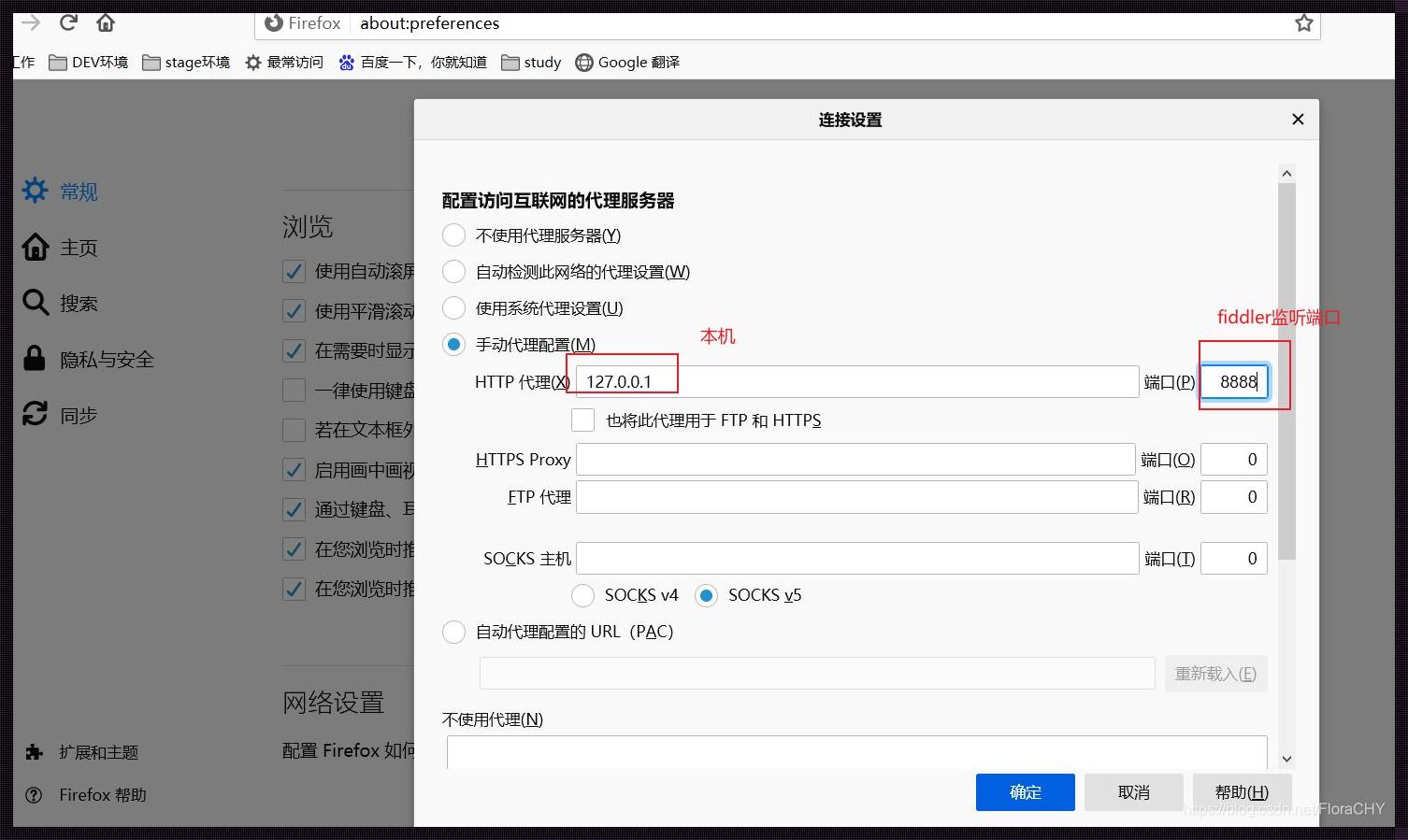Open Firefox 帮助 help link

click(86, 795)
